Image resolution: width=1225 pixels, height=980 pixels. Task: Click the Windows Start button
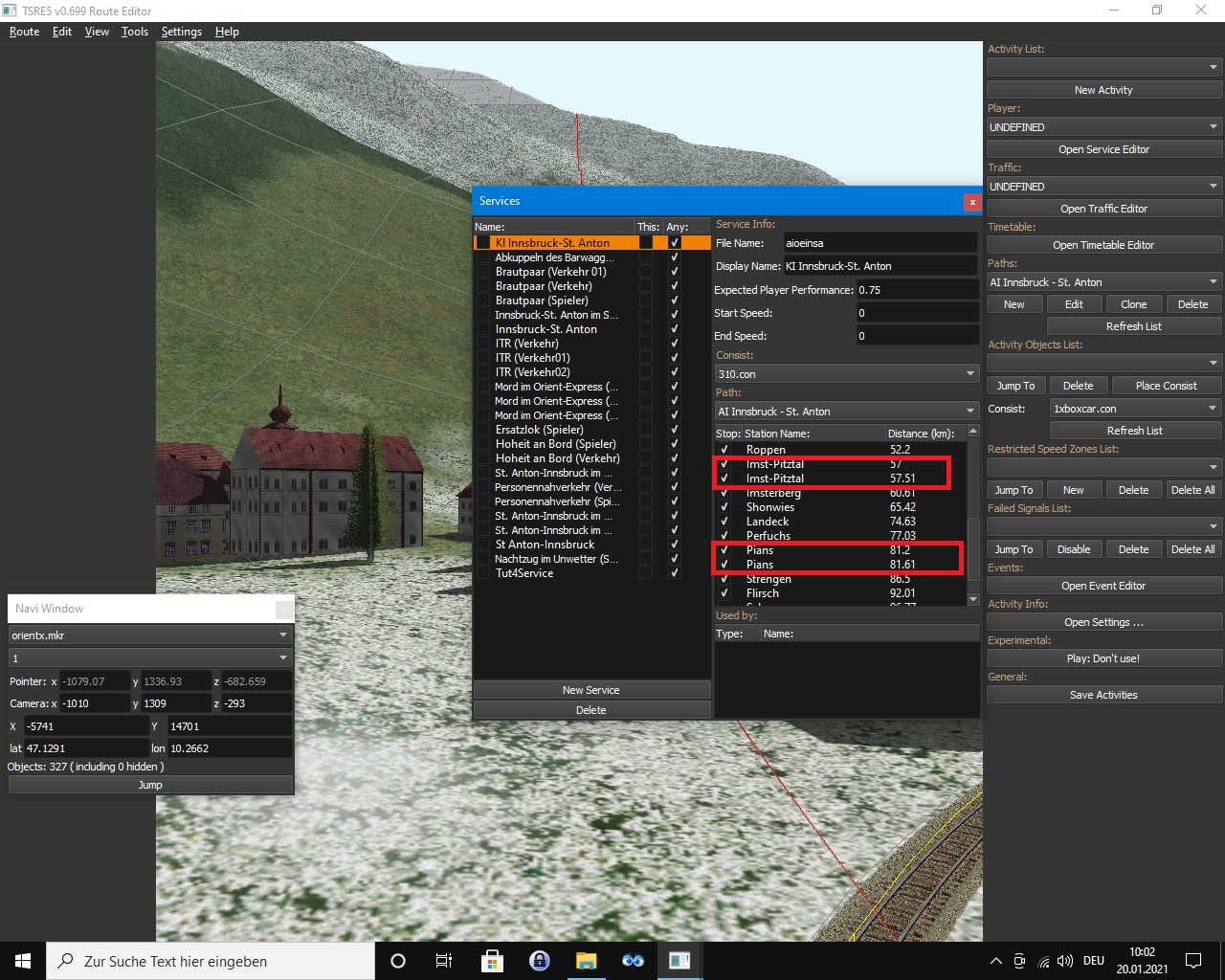(23, 961)
